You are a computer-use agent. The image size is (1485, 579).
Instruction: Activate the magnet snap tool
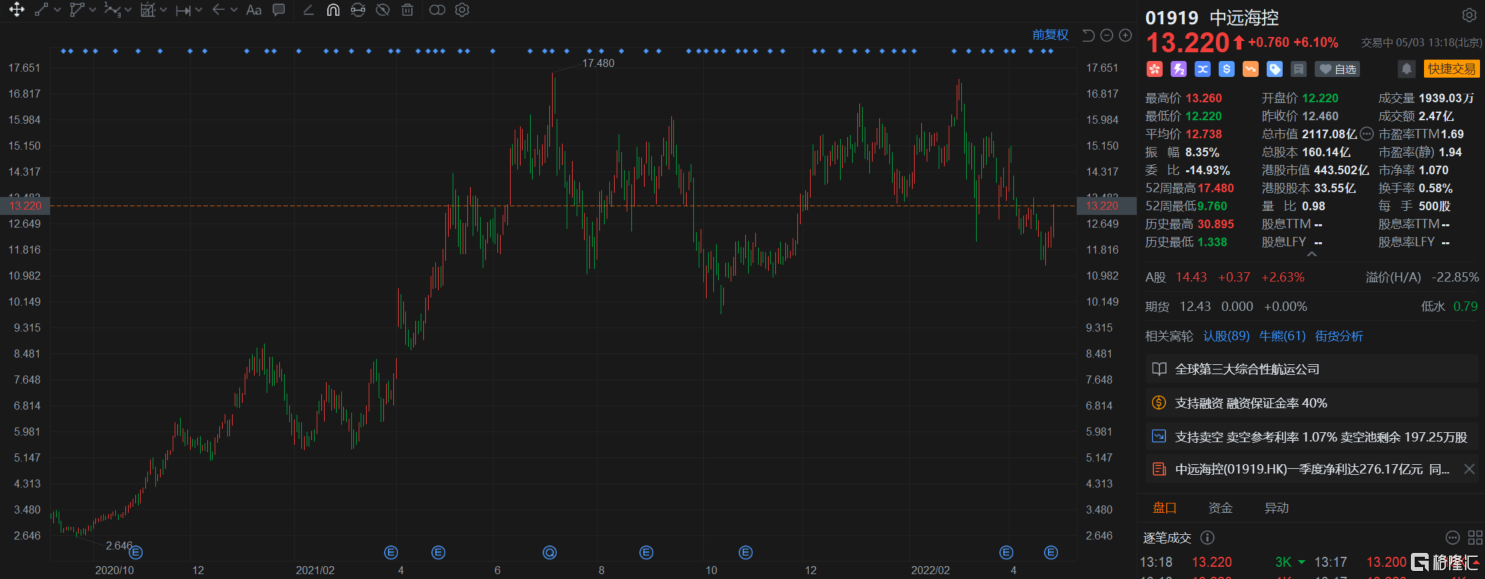coord(333,10)
